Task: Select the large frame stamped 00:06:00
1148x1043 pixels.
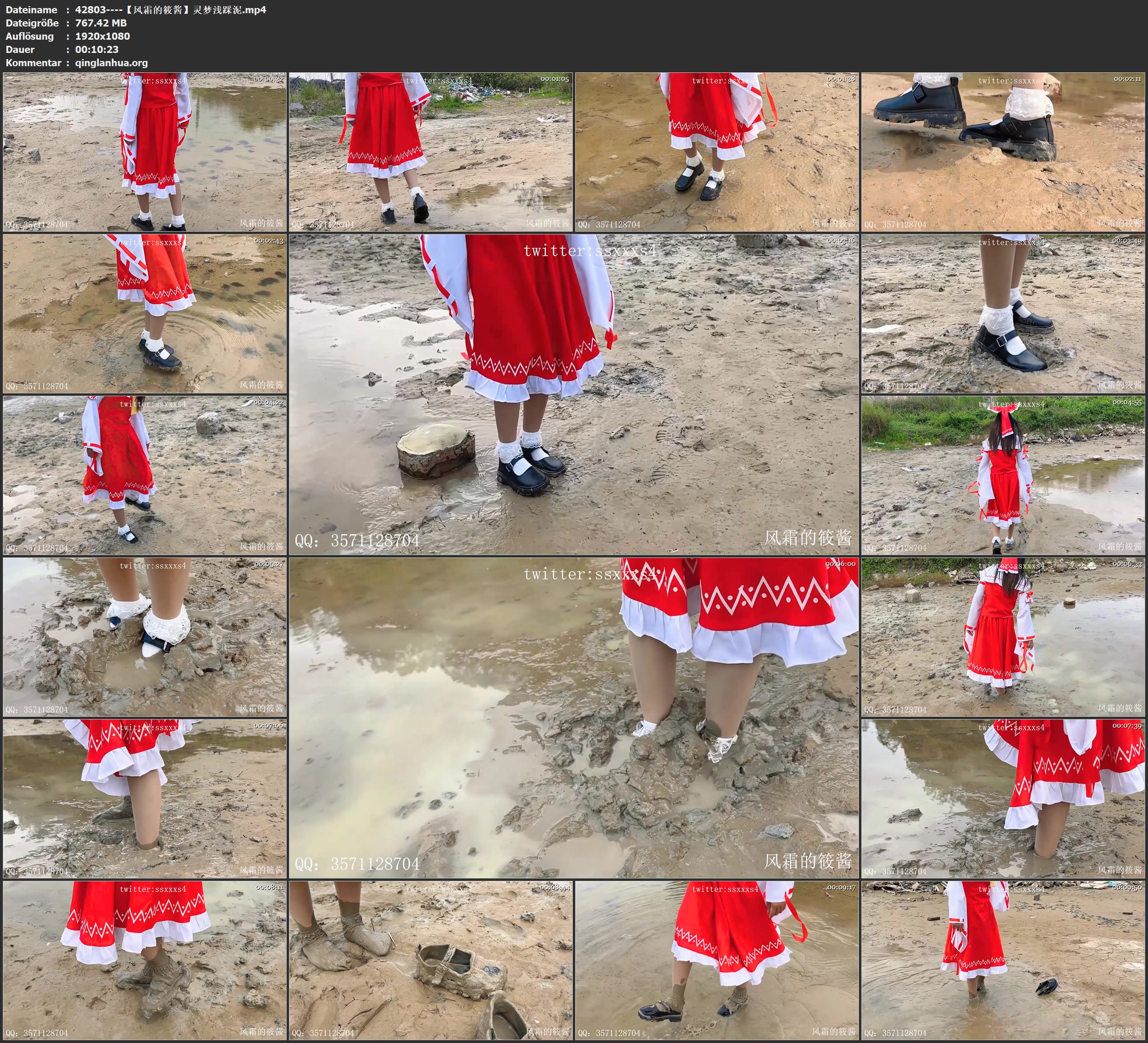Action: point(573,717)
